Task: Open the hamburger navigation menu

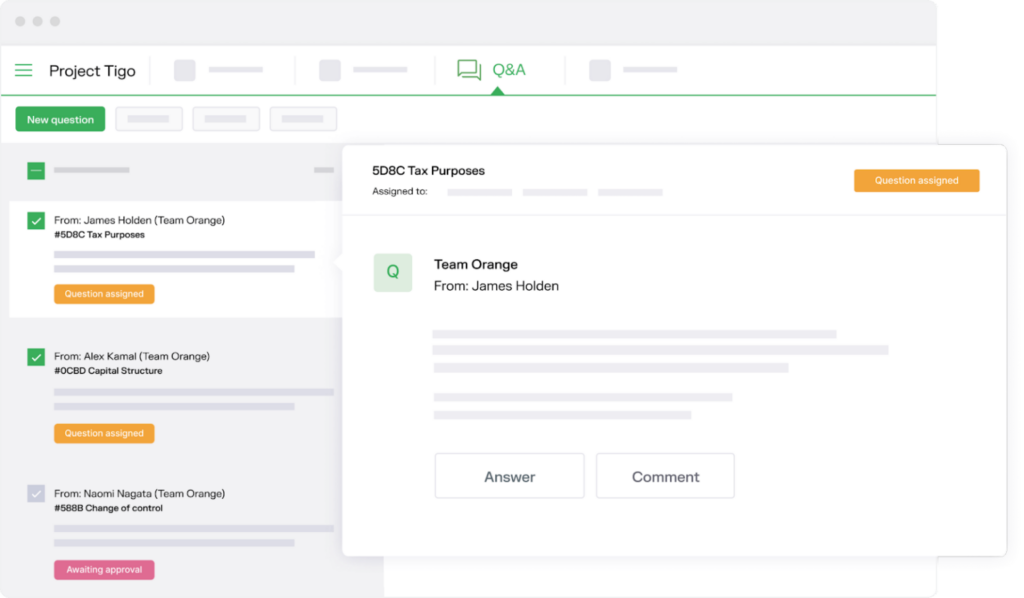Action: coord(23,70)
